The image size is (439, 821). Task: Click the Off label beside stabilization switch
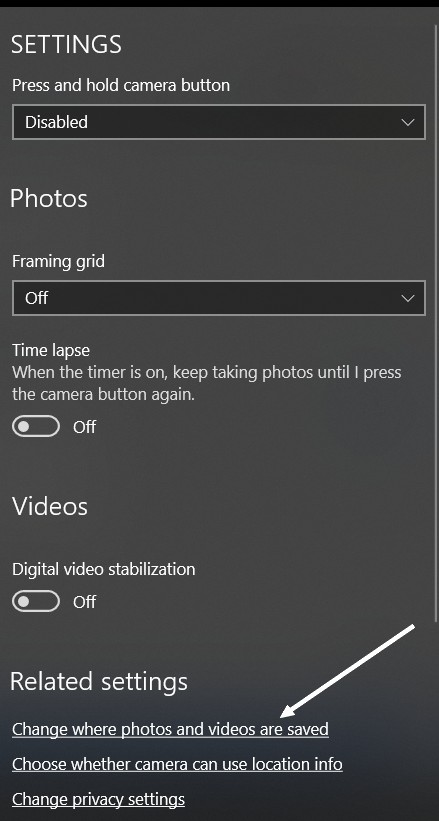pyautogui.click(x=84, y=602)
